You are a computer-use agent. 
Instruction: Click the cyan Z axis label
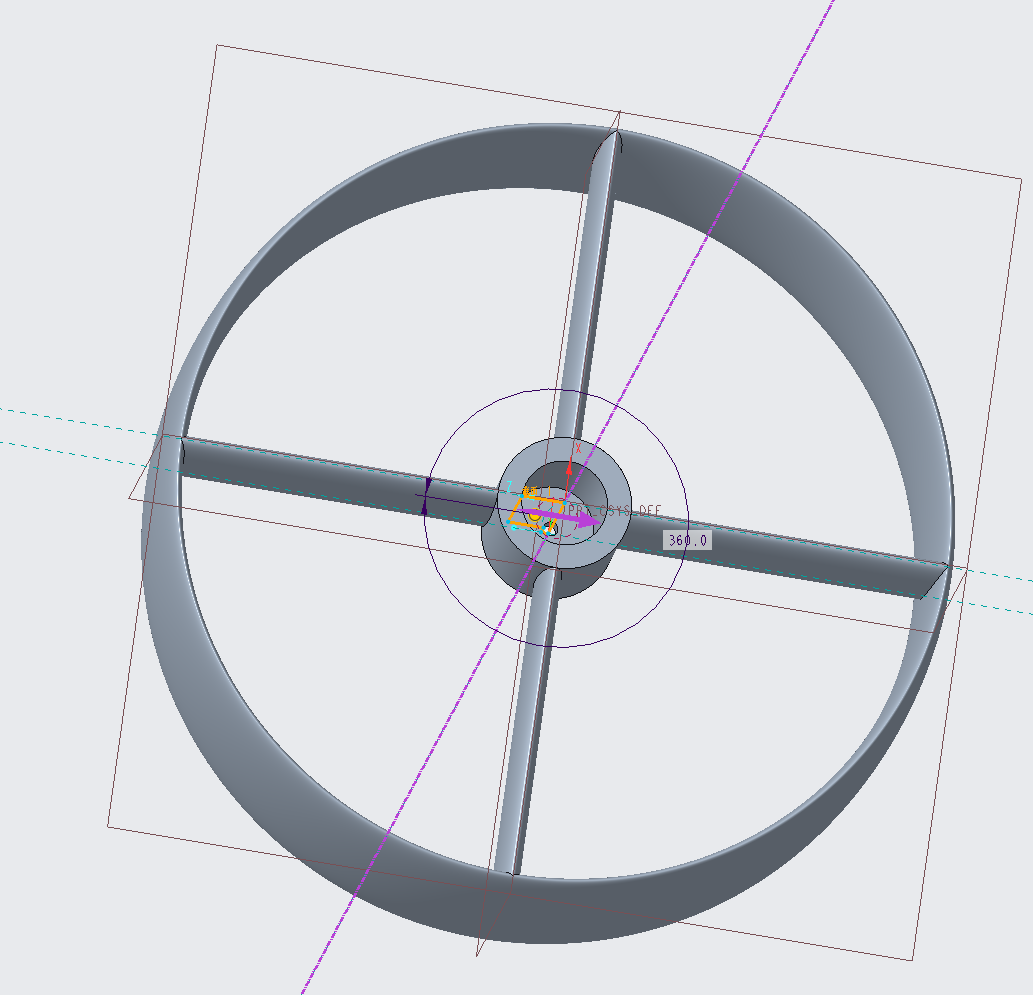[x=509, y=486]
